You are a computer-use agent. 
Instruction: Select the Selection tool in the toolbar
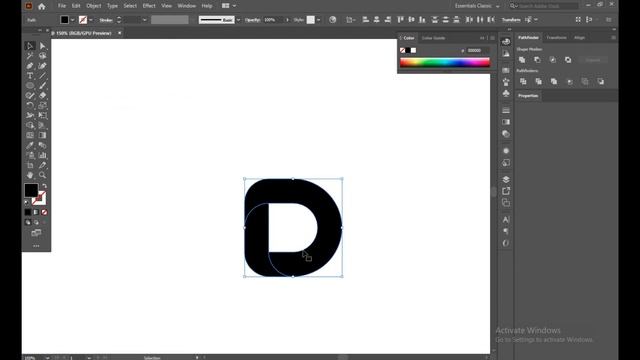(29, 46)
